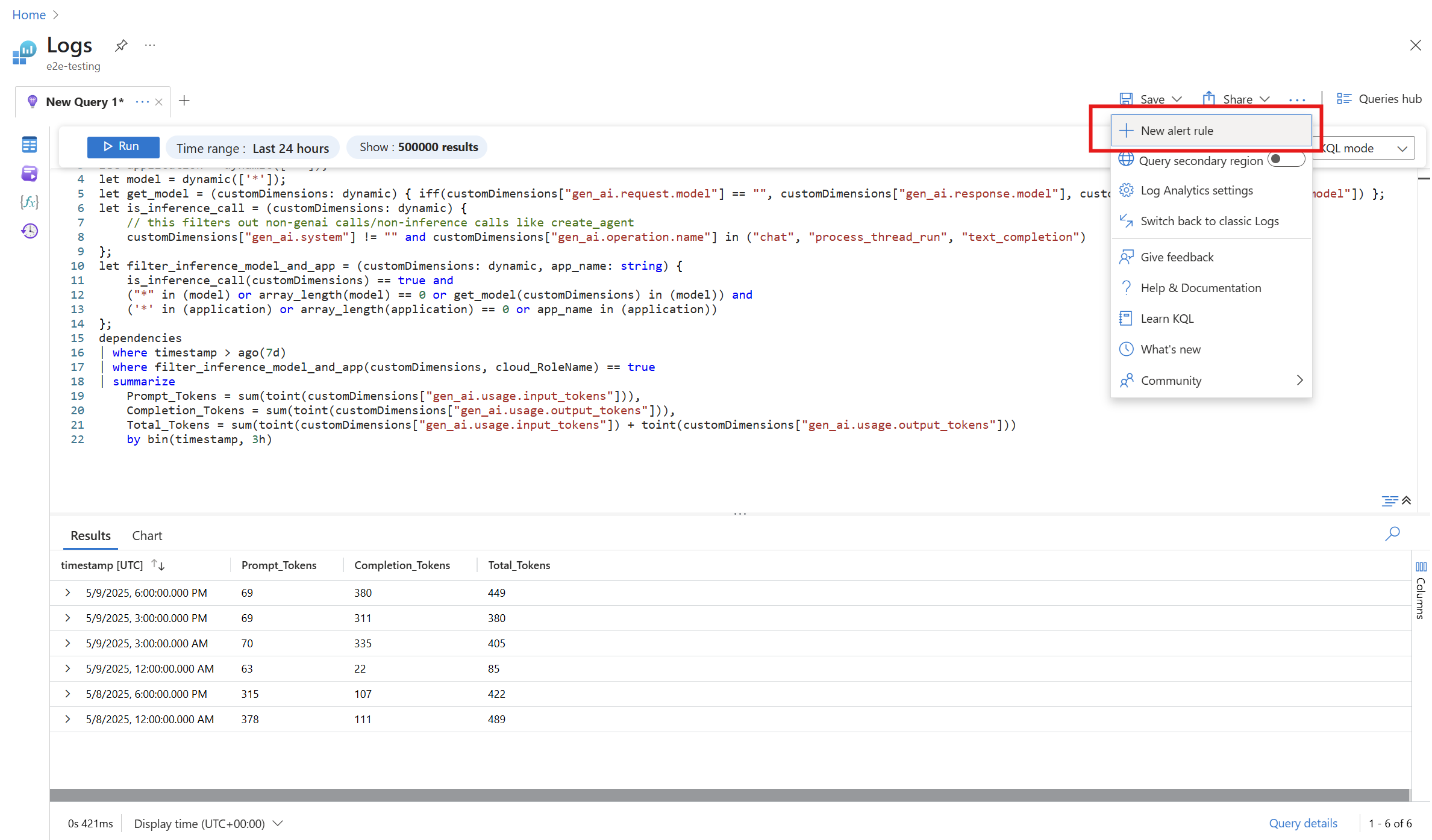Run the query
This screenshot has width=1432, height=840.
point(123,146)
